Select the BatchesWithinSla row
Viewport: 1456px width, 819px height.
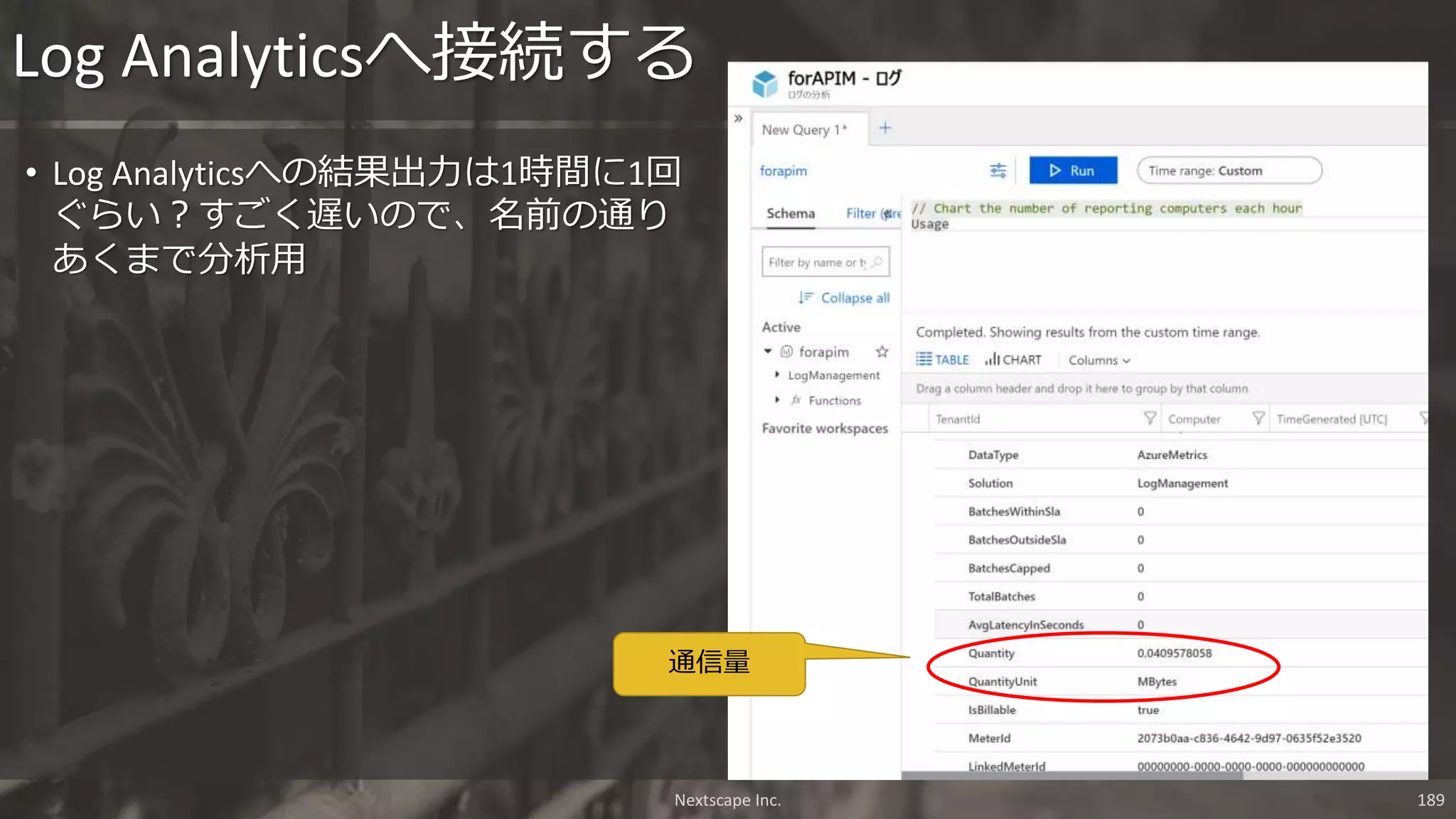tap(1180, 512)
